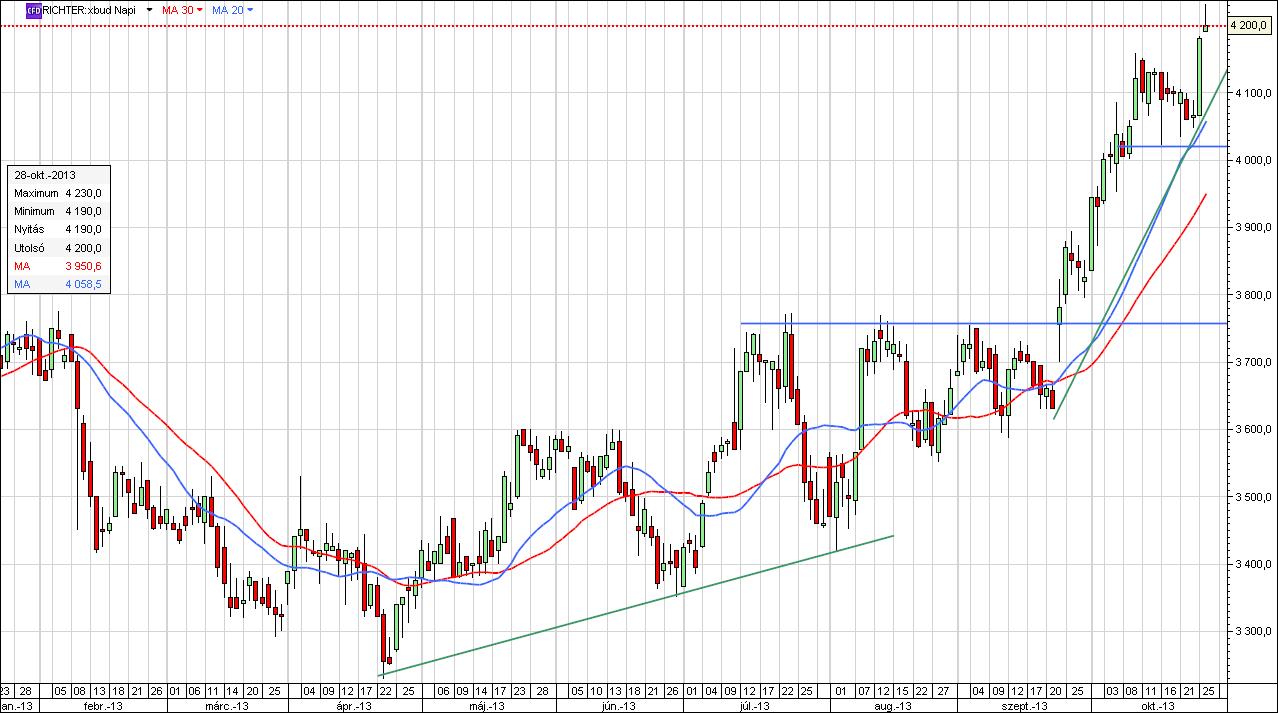
Task: Click the okt.-13 month label
Action: (1158, 705)
